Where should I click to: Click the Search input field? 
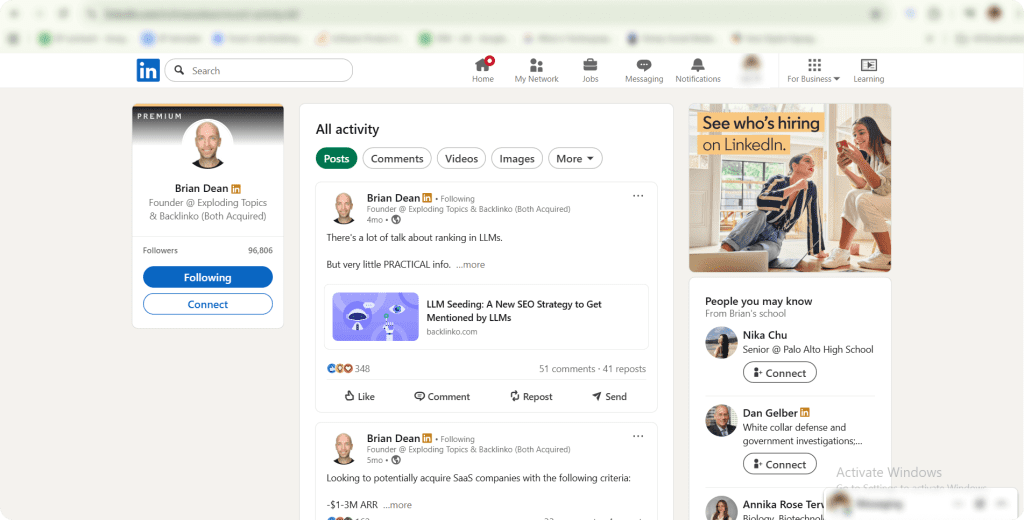[259, 71]
